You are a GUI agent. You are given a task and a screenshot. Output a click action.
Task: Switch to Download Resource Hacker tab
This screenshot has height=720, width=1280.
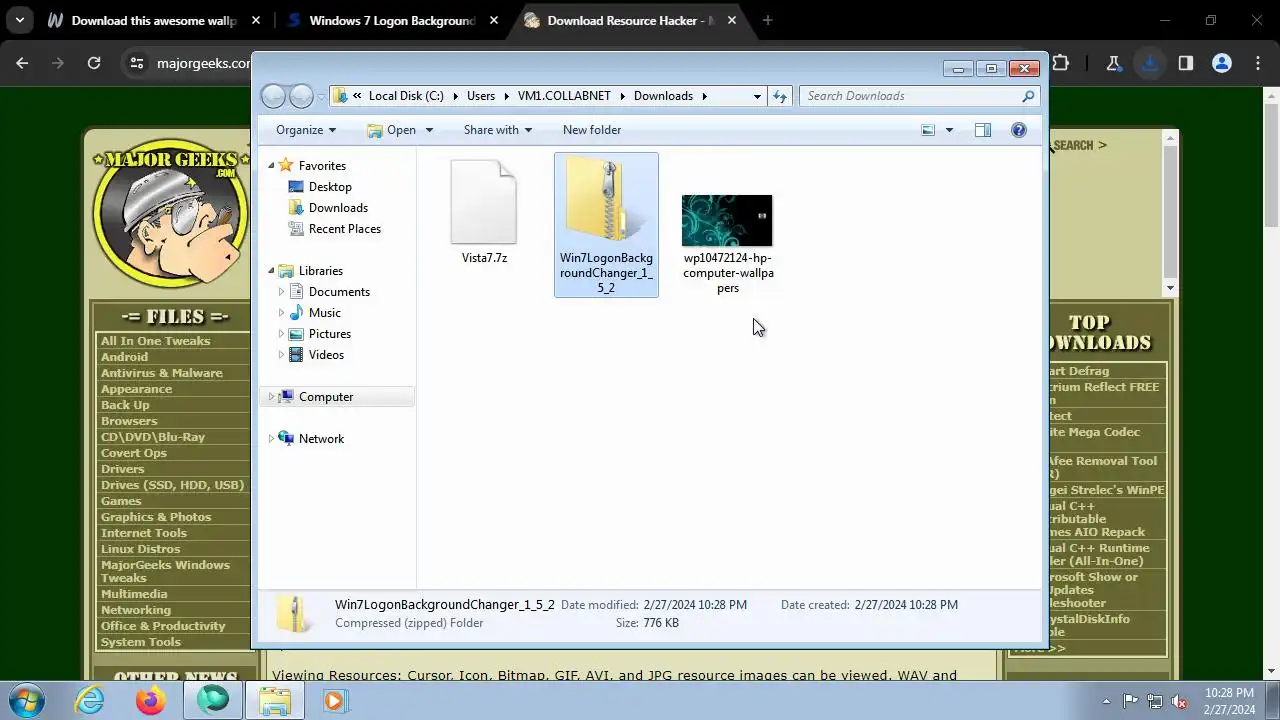point(630,20)
